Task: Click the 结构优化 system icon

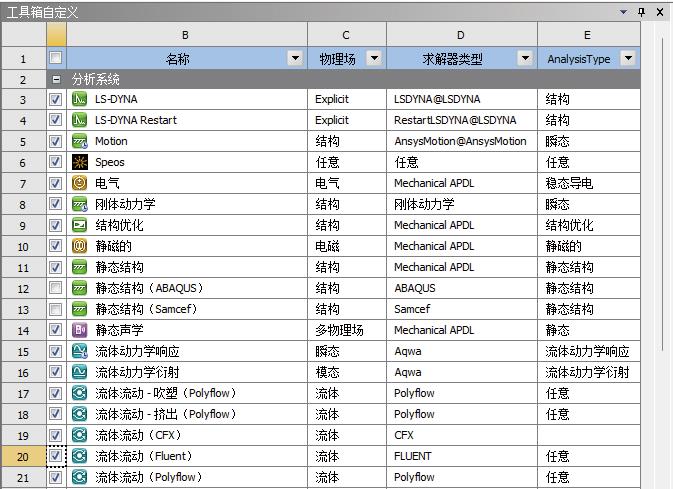Action: pyautogui.click(x=79, y=225)
